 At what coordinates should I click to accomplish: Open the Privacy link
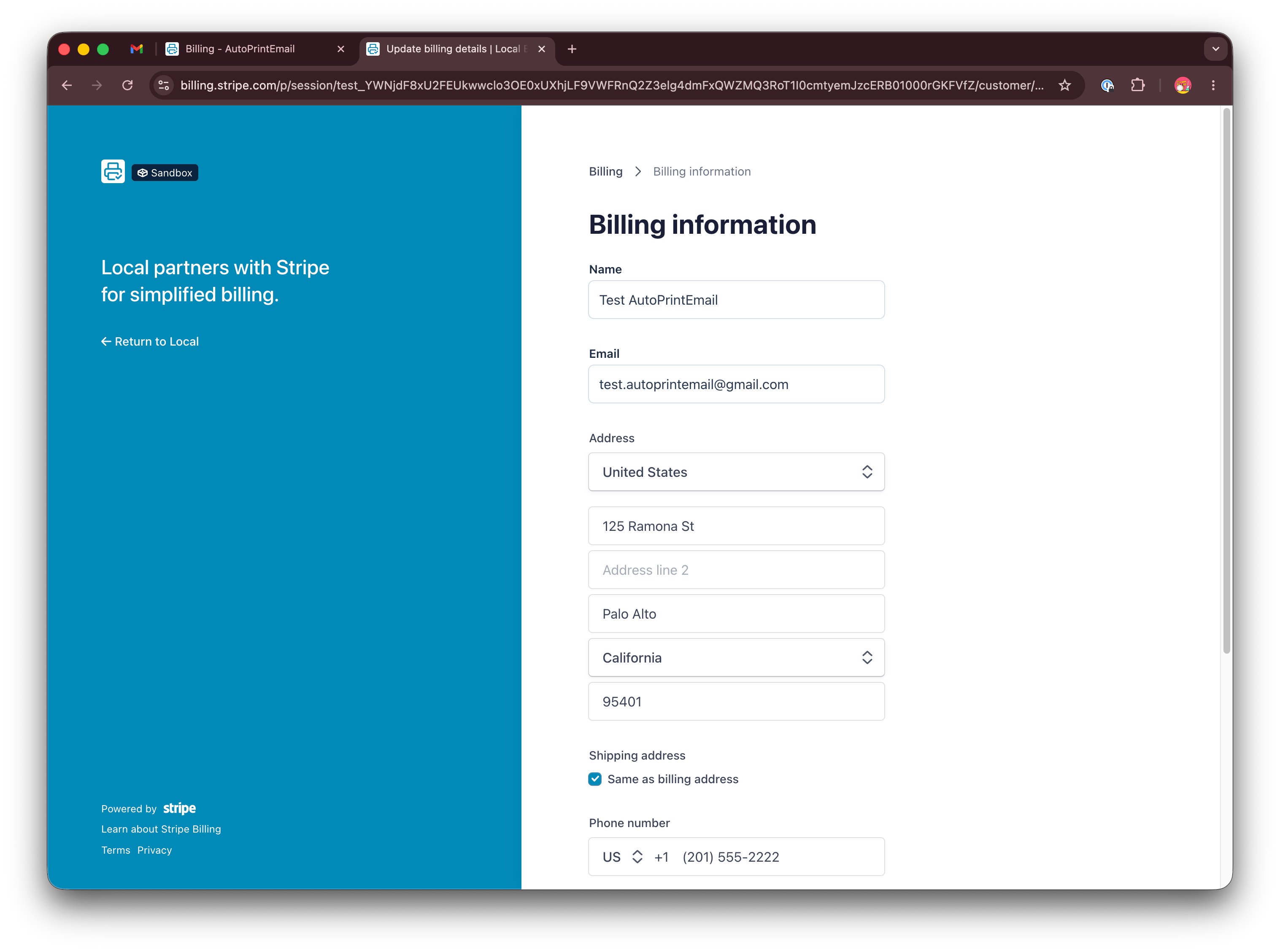click(x=154, y=850)
